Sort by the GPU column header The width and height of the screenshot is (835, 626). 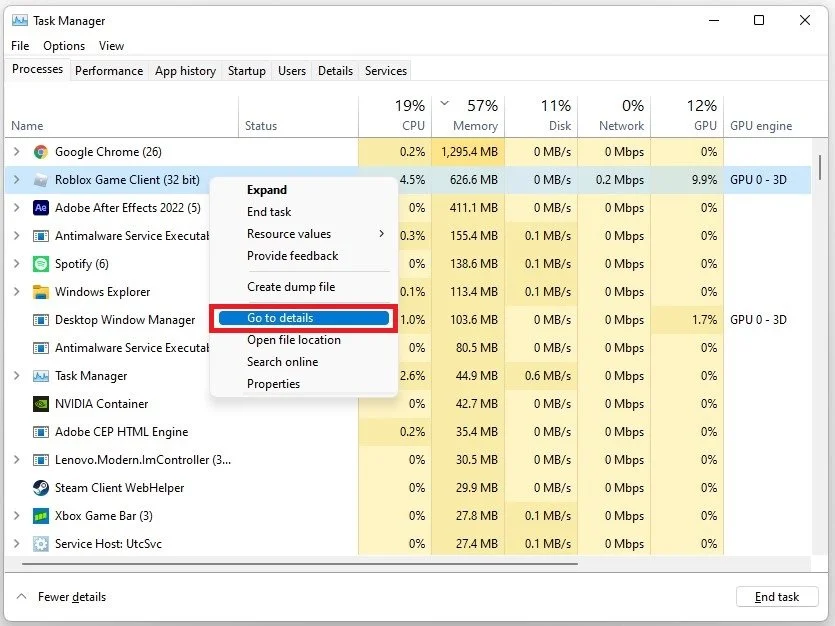pos(687,116)
